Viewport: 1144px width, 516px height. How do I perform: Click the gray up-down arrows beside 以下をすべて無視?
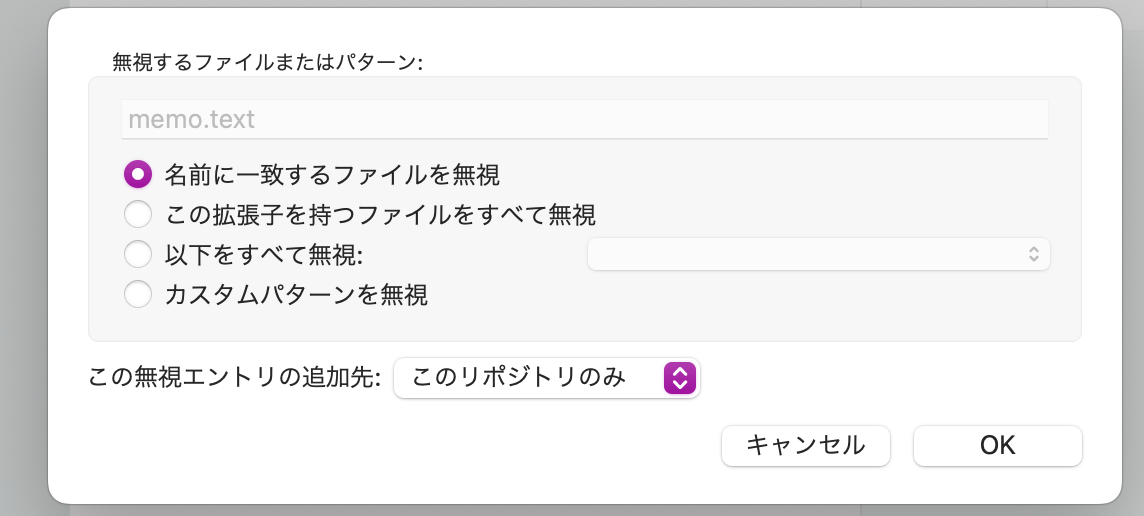[1033, 254]
